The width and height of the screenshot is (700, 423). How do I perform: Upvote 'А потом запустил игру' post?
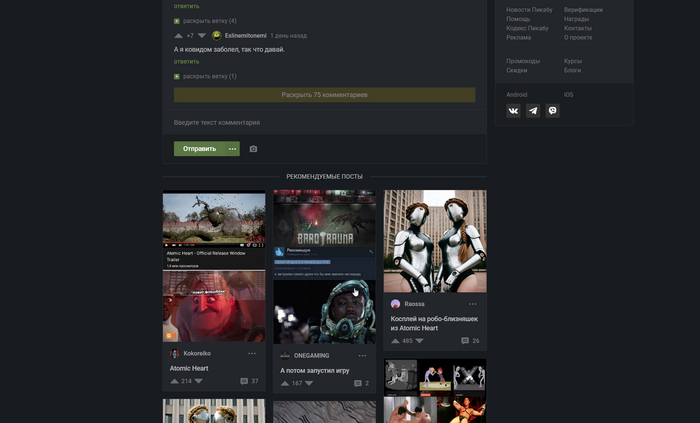pyautogui.click(x=285, y=383)
